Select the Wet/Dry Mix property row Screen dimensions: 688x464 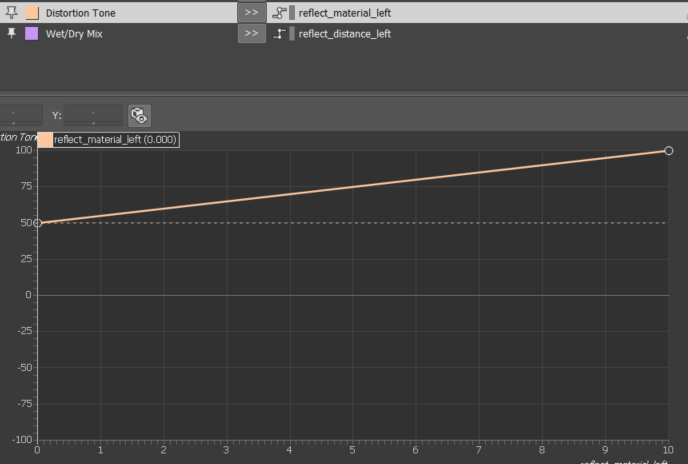[x=344, y=33]
